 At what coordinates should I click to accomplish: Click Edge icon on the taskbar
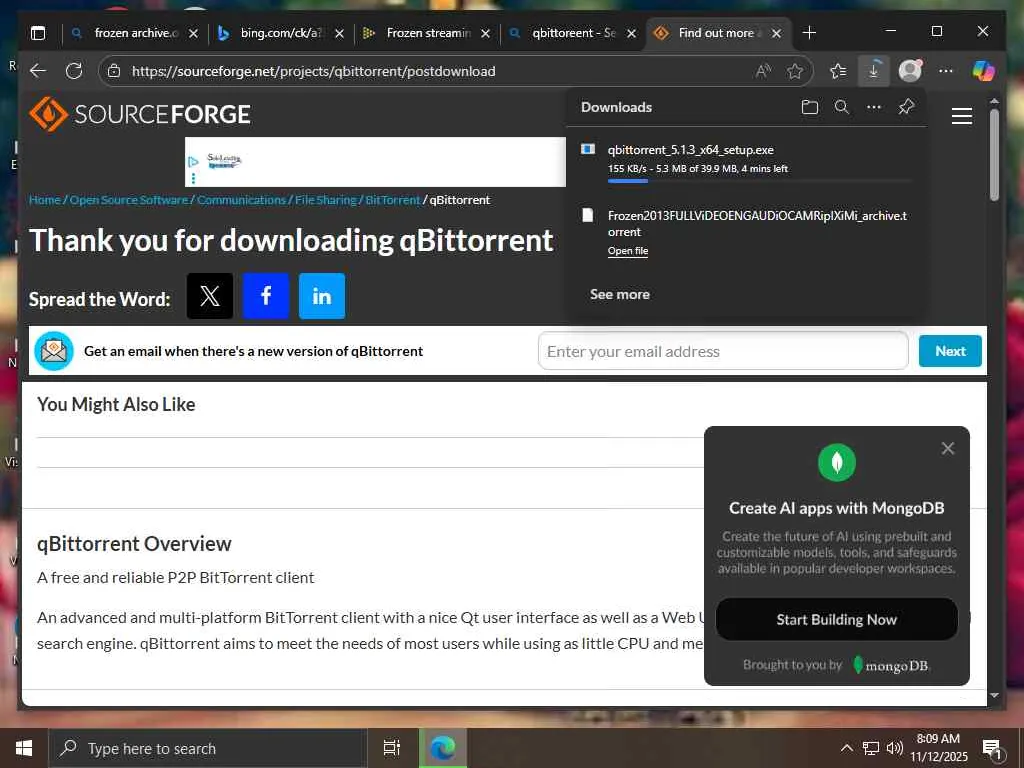pyautogui.click(x=442, y=748)
